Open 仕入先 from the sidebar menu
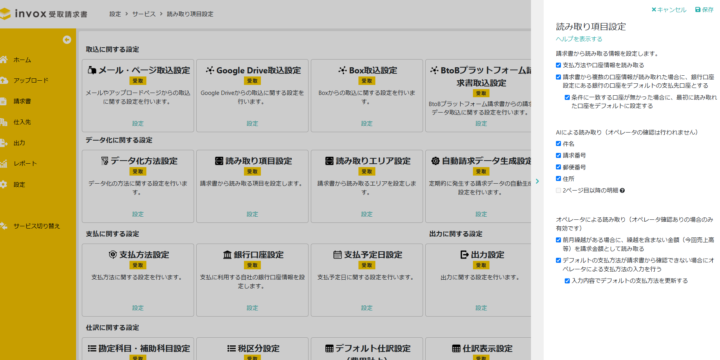The image size is (720, 360). click(22, 122)
